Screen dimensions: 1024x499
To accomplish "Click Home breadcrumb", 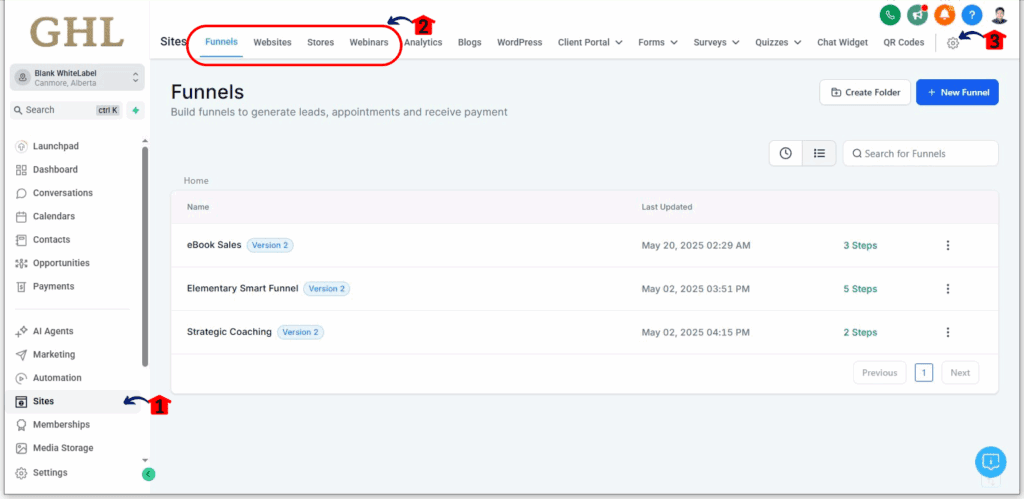I will tap(196, 180).
